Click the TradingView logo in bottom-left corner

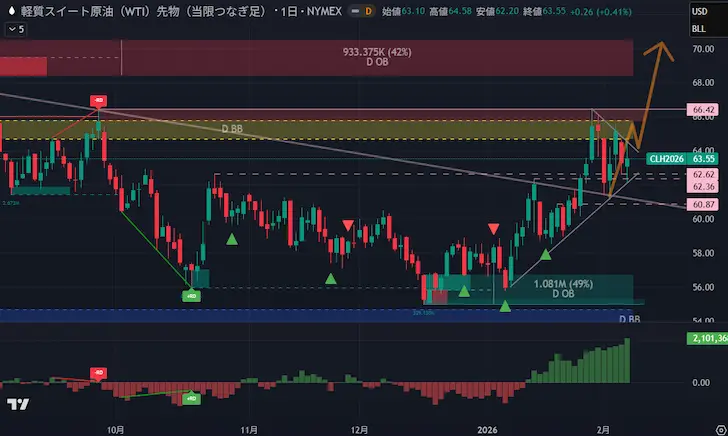point(17,404)
